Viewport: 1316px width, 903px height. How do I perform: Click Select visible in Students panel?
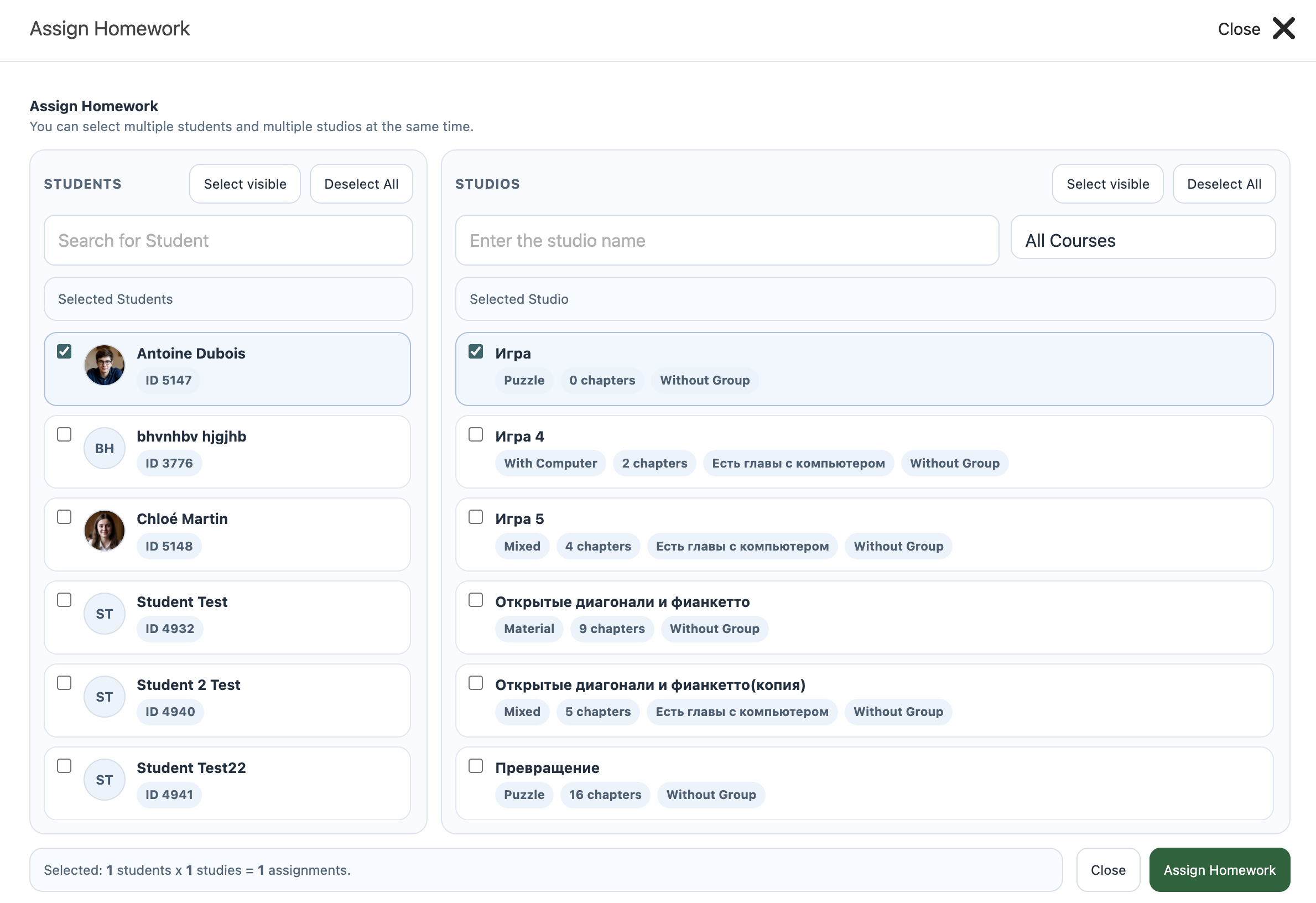245,184
